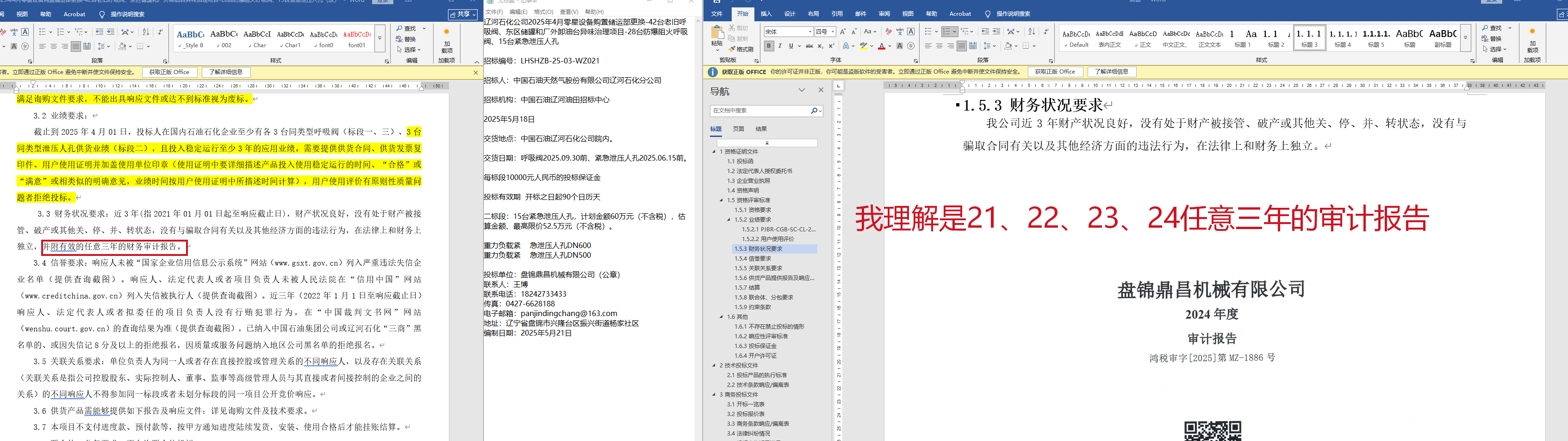Click Replace (替换) in right Word editing group

[1492, 38]
